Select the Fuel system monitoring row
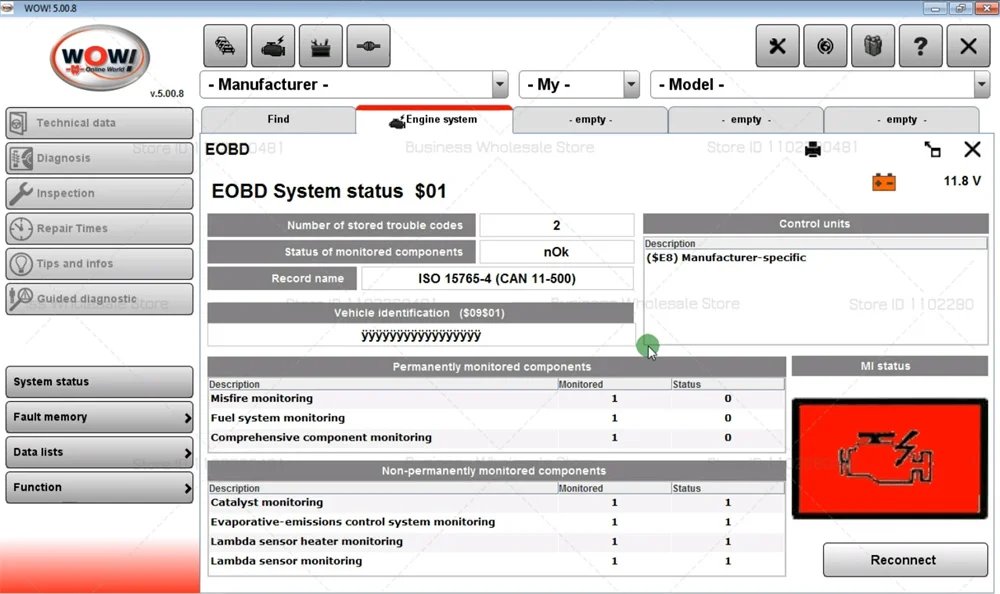This screenshot has height=594, width=1000. 496,418
